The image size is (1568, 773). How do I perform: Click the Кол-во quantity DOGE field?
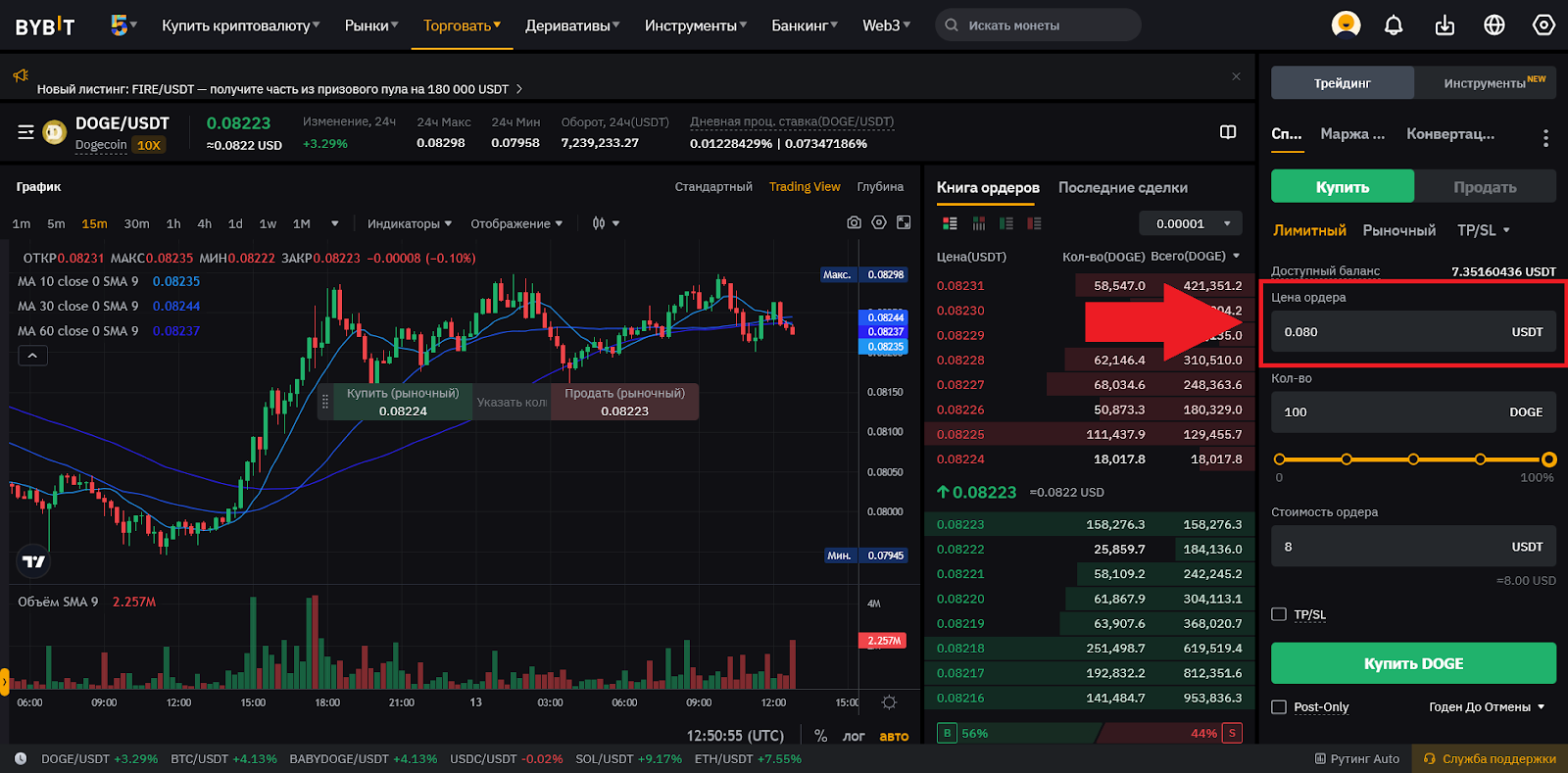[x=1413, y=412]
